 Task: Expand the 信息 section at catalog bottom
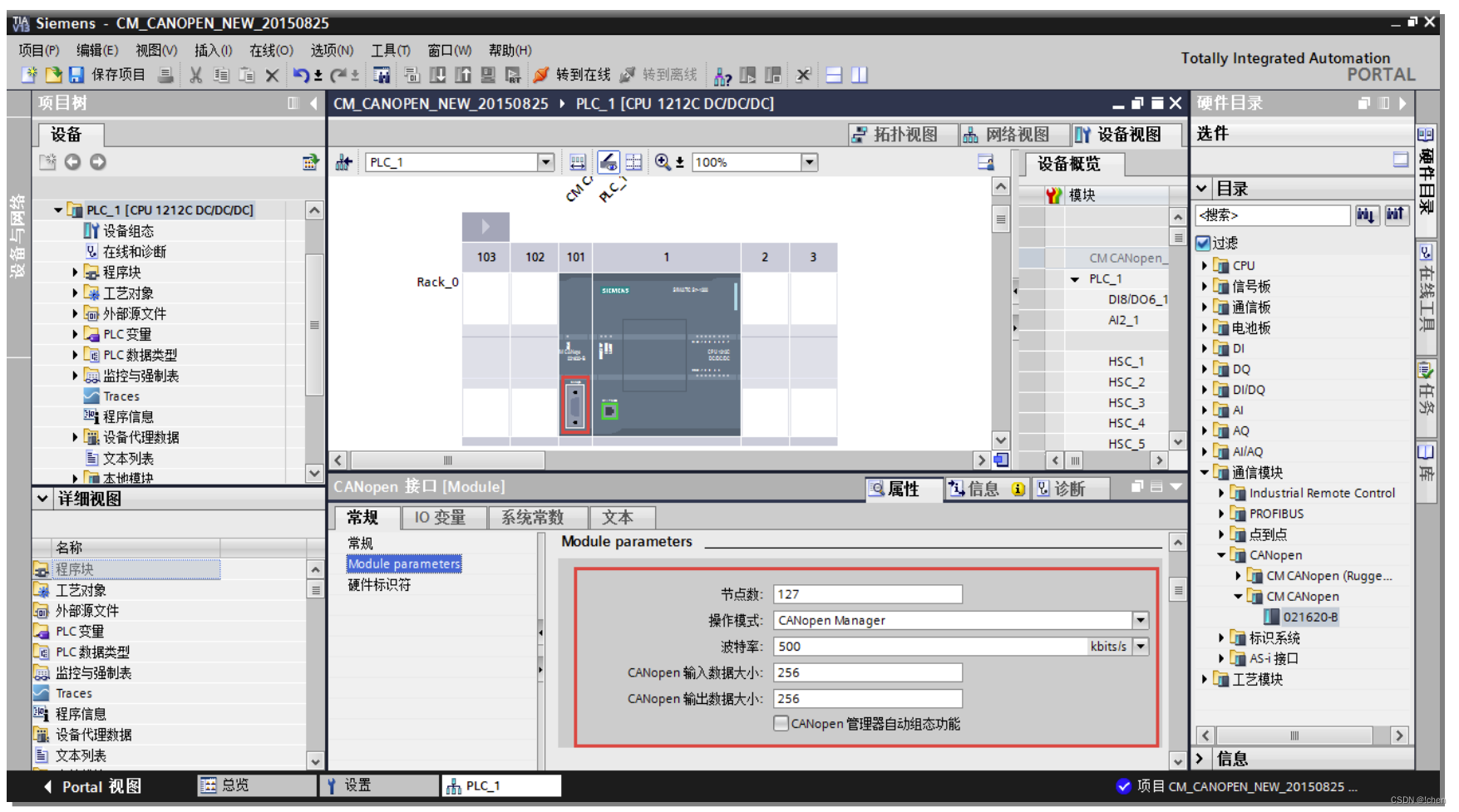(x=1200, y=759)
